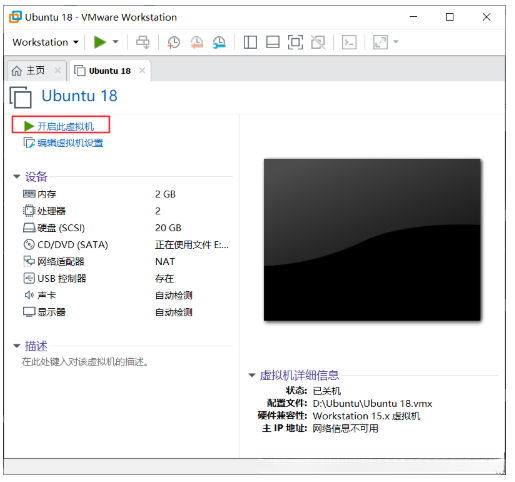Click the NAT network adapter value
This screenshot has height=482, width=515.
pos(165,262)
